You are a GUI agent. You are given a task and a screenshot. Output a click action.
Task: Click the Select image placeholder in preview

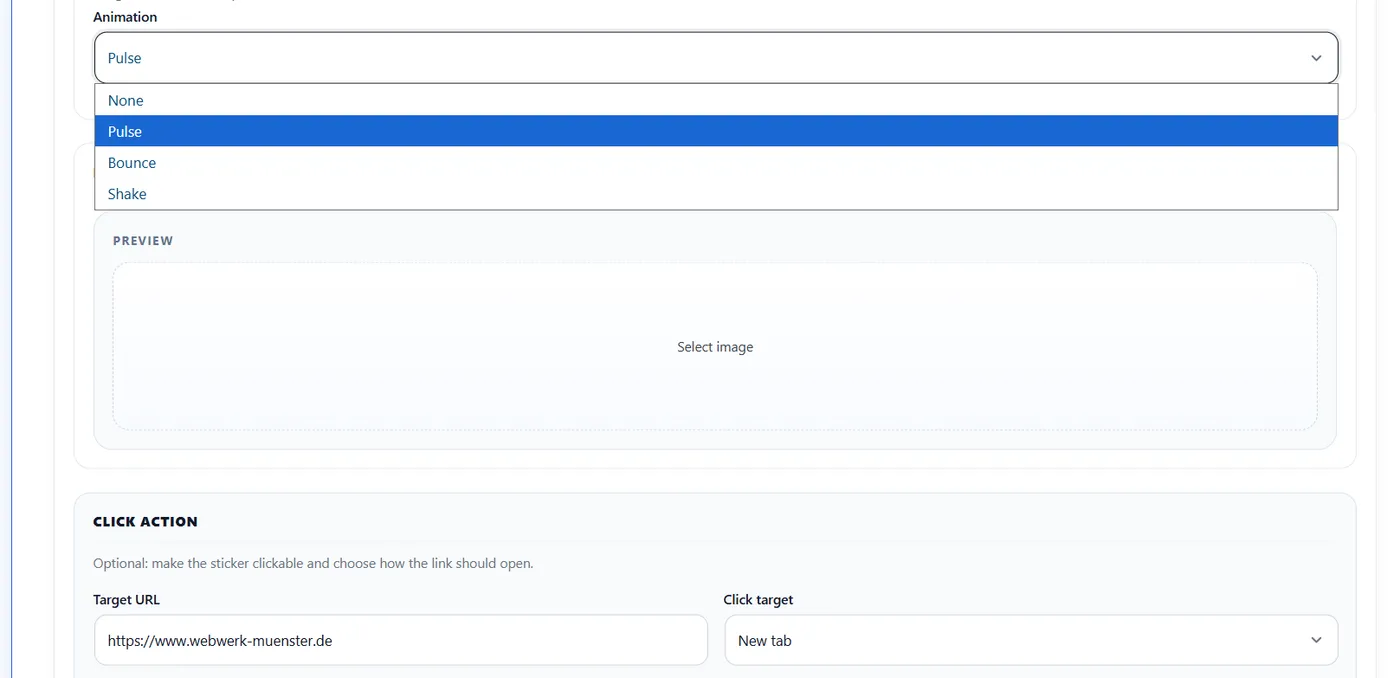point(715,347)
